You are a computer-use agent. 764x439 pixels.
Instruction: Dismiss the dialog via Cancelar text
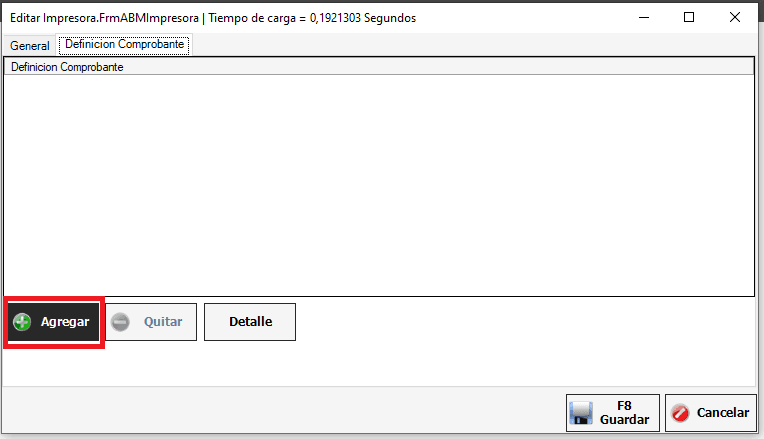point(723,413)
